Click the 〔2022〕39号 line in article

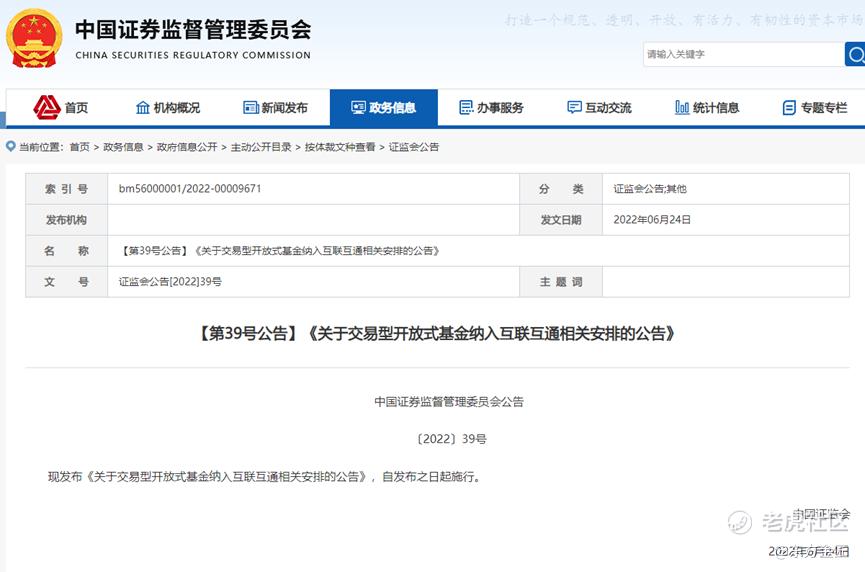(x=451, y=439)
